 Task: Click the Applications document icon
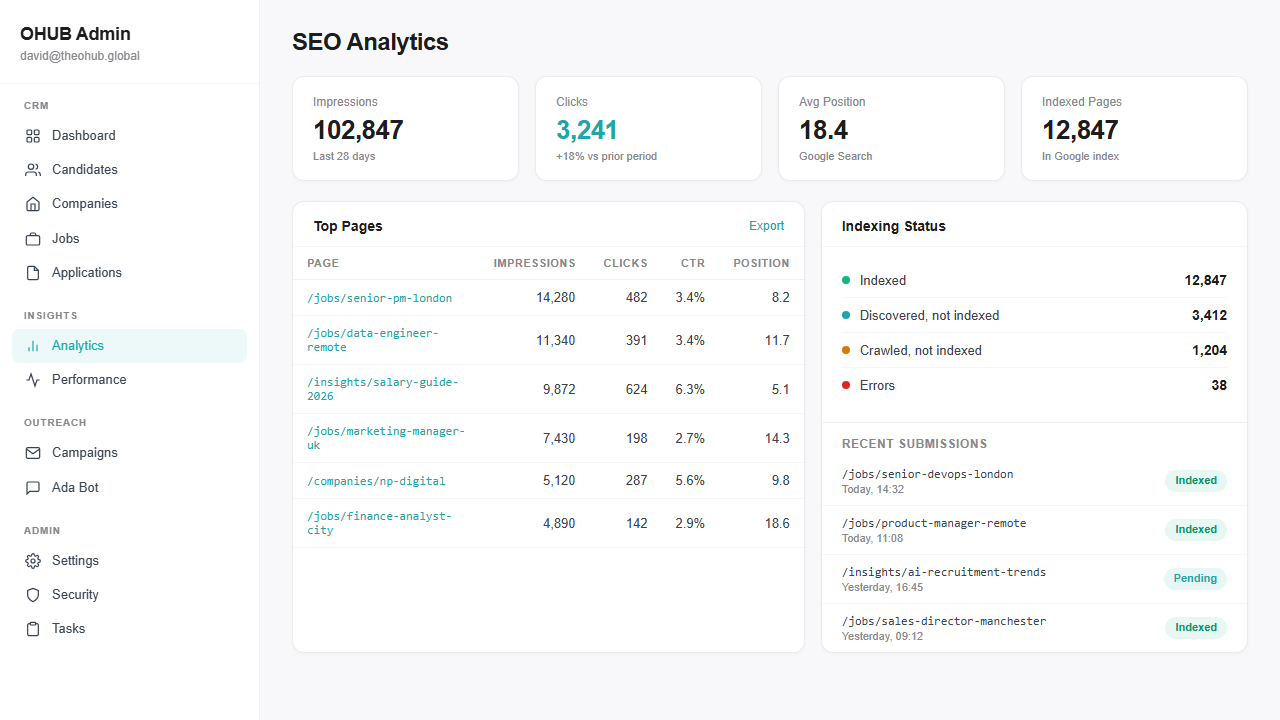(33, 273)
